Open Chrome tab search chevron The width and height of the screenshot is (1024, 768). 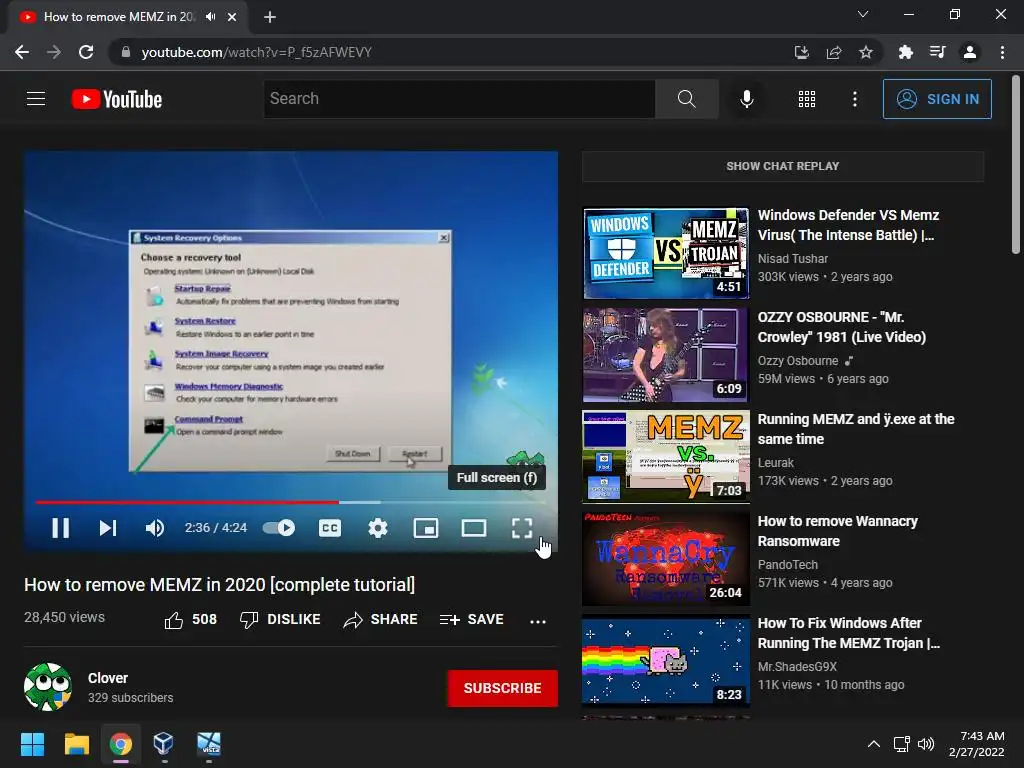tap(863, 14)
